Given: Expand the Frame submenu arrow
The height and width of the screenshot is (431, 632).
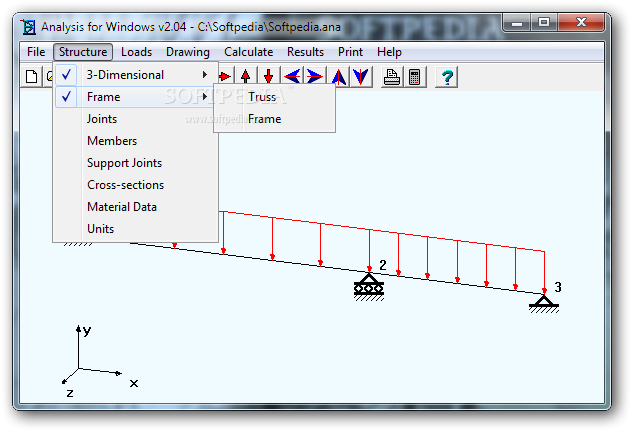Looking at the screenshot, I should (205, 97).
